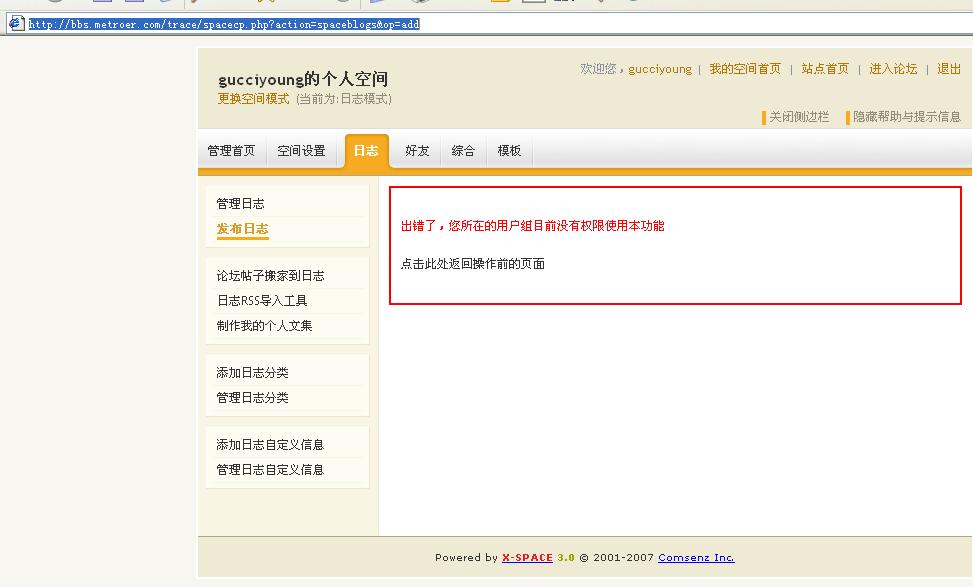Open 管理日志分类 link
Viewport: 973px width, 587px height.
click(x=253, y=398)
